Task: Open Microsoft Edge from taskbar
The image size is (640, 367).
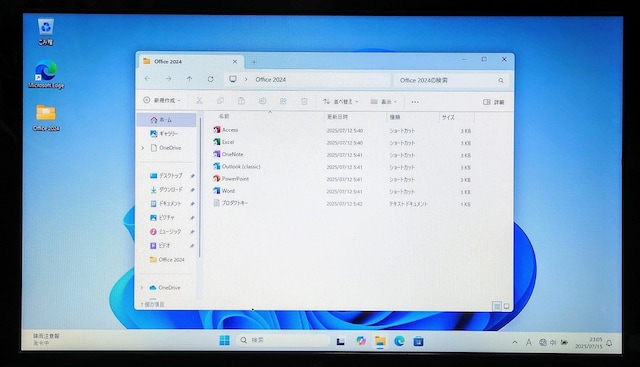Action: [x=400, y=341]
